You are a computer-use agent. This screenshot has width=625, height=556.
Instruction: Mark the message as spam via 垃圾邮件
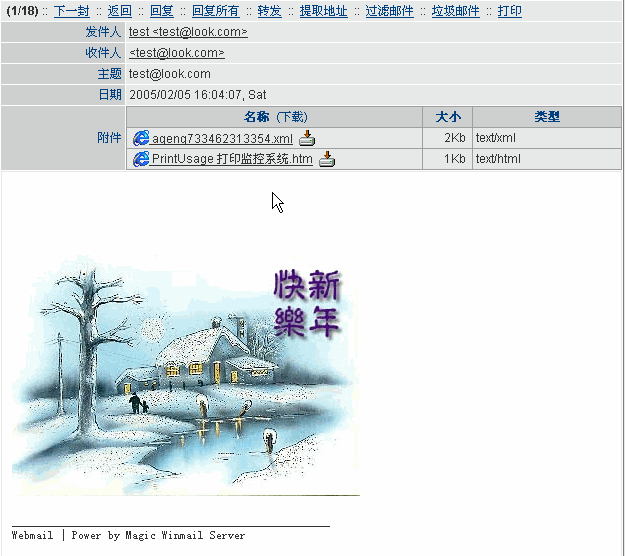pos(455,11)
